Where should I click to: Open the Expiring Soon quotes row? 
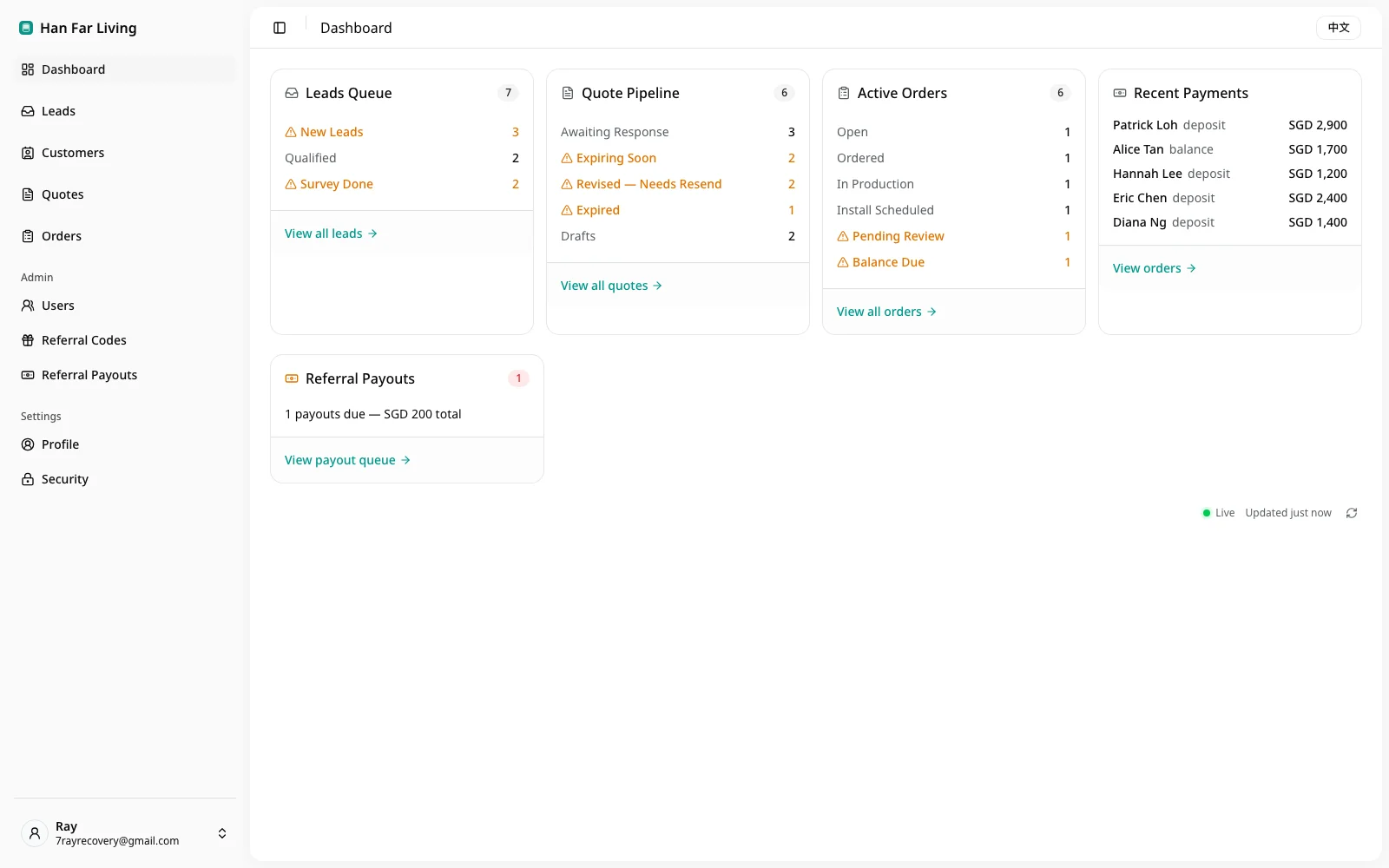coord(678,158)
